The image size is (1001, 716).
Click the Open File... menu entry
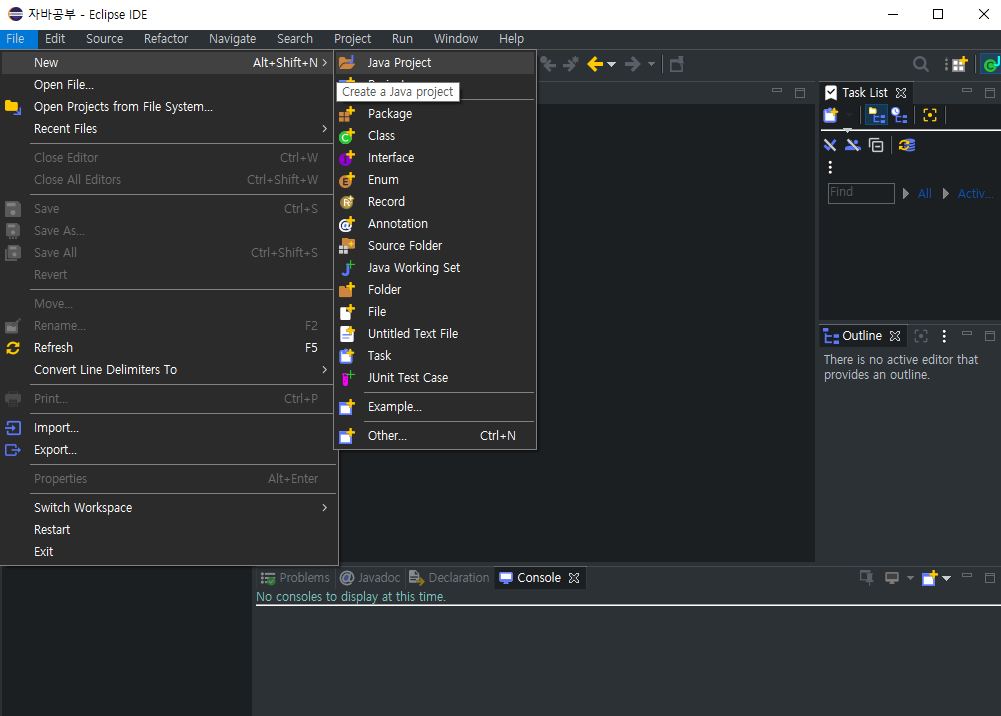(x=168, y=85)
